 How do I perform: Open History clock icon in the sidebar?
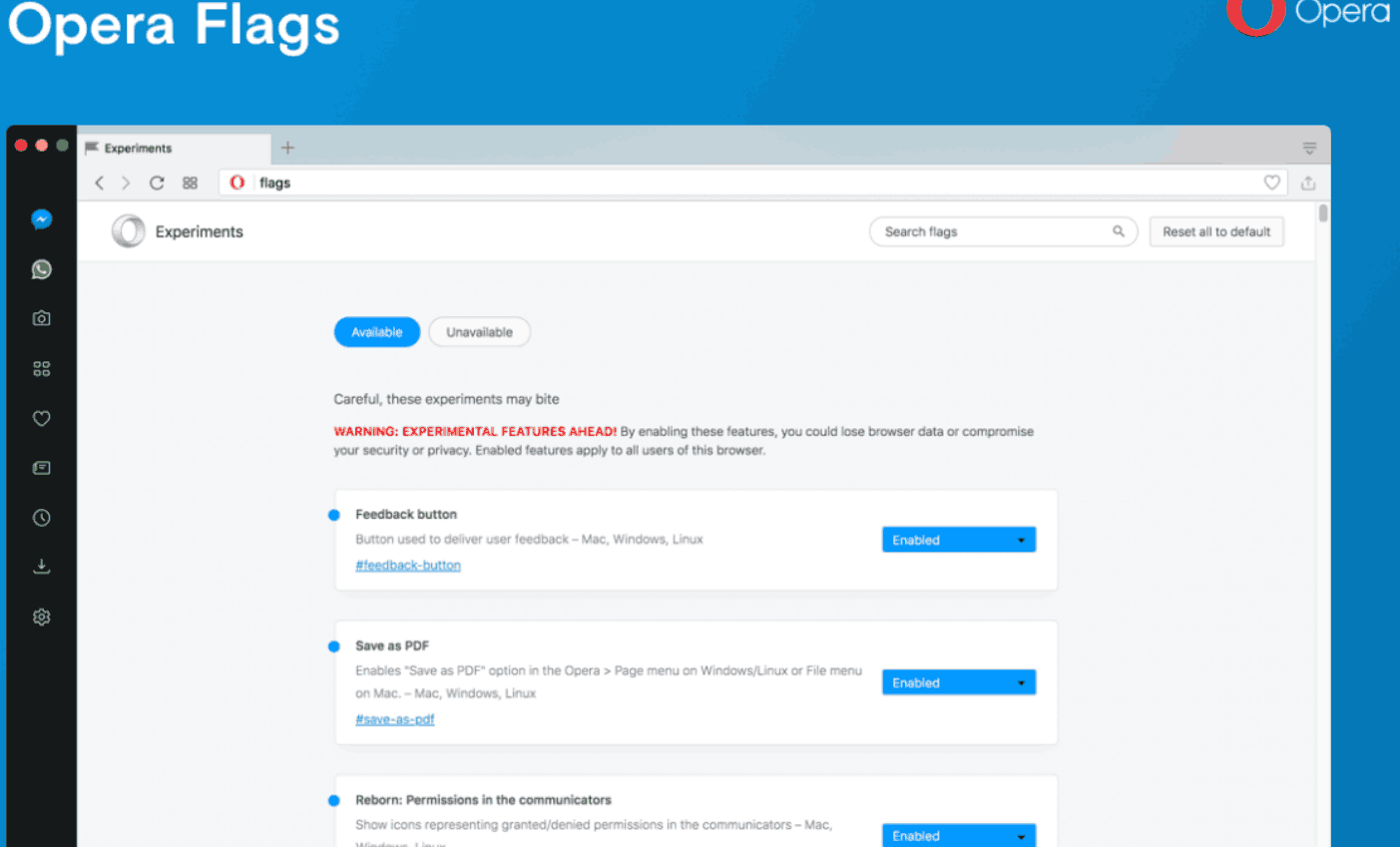[41, 517]
